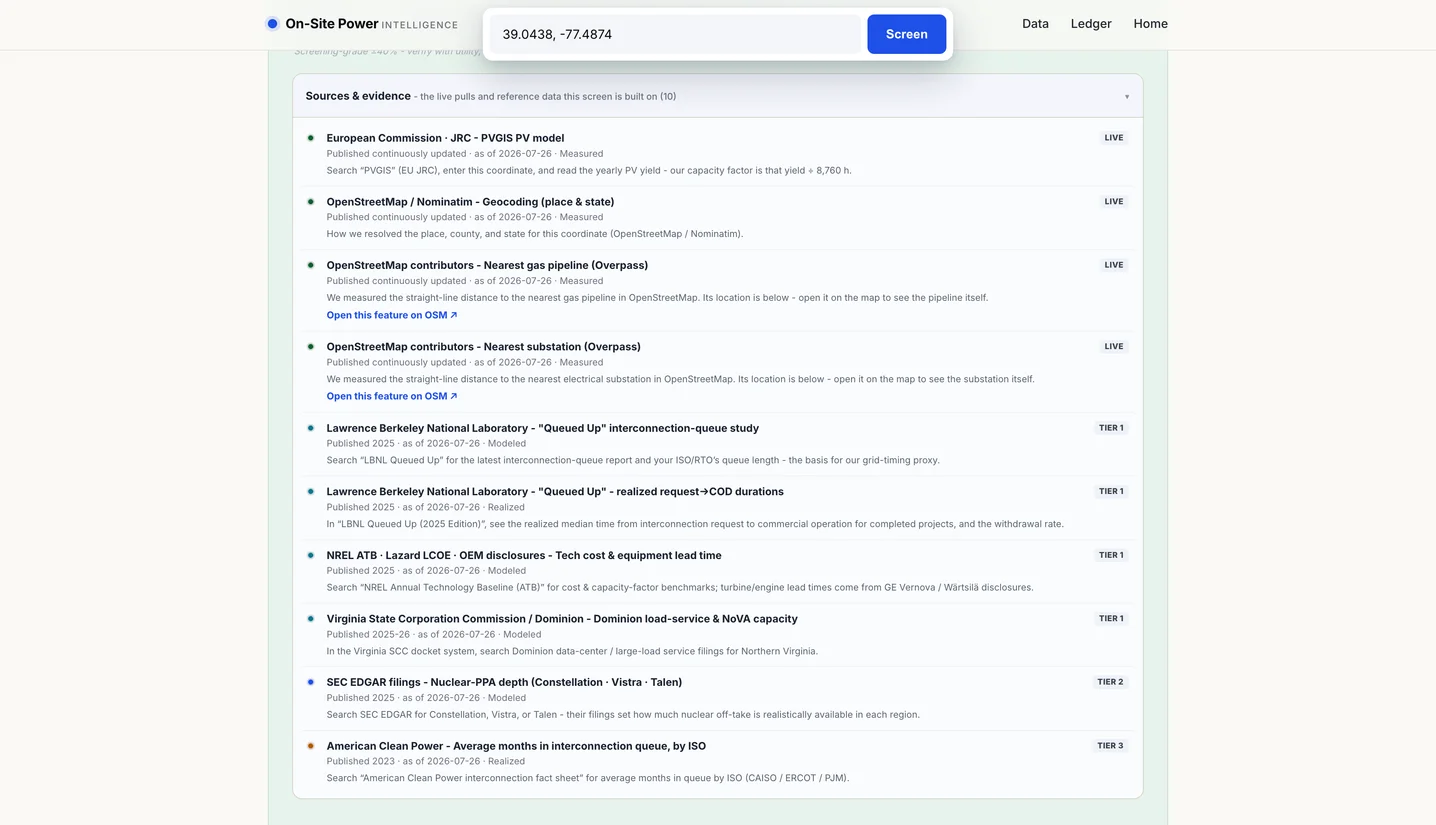Open the Ledger page in navigation
This screenshot has width=1436, height=825.
[x=1091, y=24]
